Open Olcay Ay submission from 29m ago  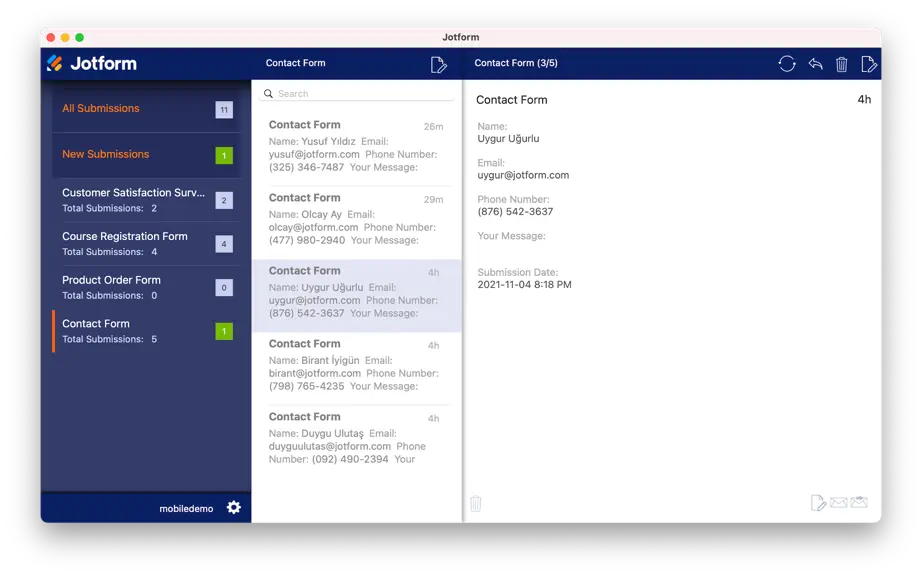click(x=356, y=222)
